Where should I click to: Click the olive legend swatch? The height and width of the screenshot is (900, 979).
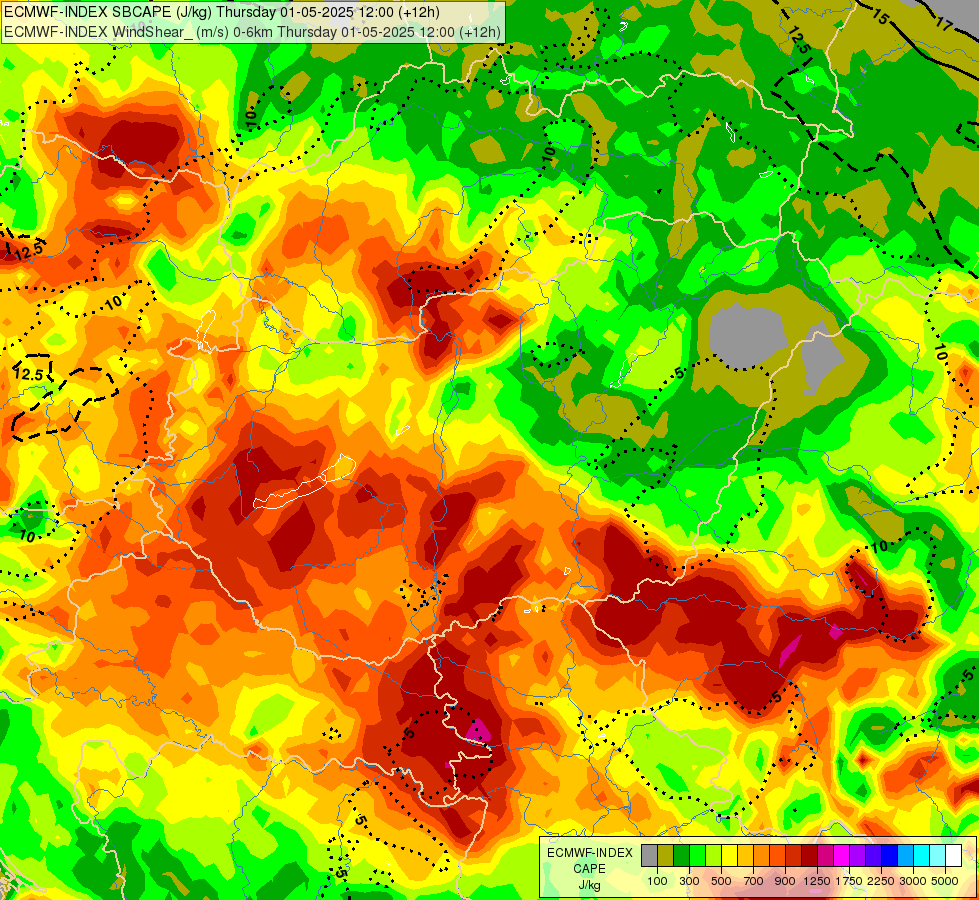(666, 856)
